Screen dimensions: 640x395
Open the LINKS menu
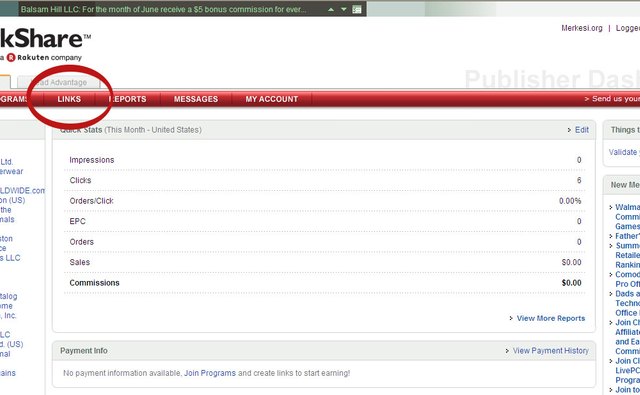point(69,99)
